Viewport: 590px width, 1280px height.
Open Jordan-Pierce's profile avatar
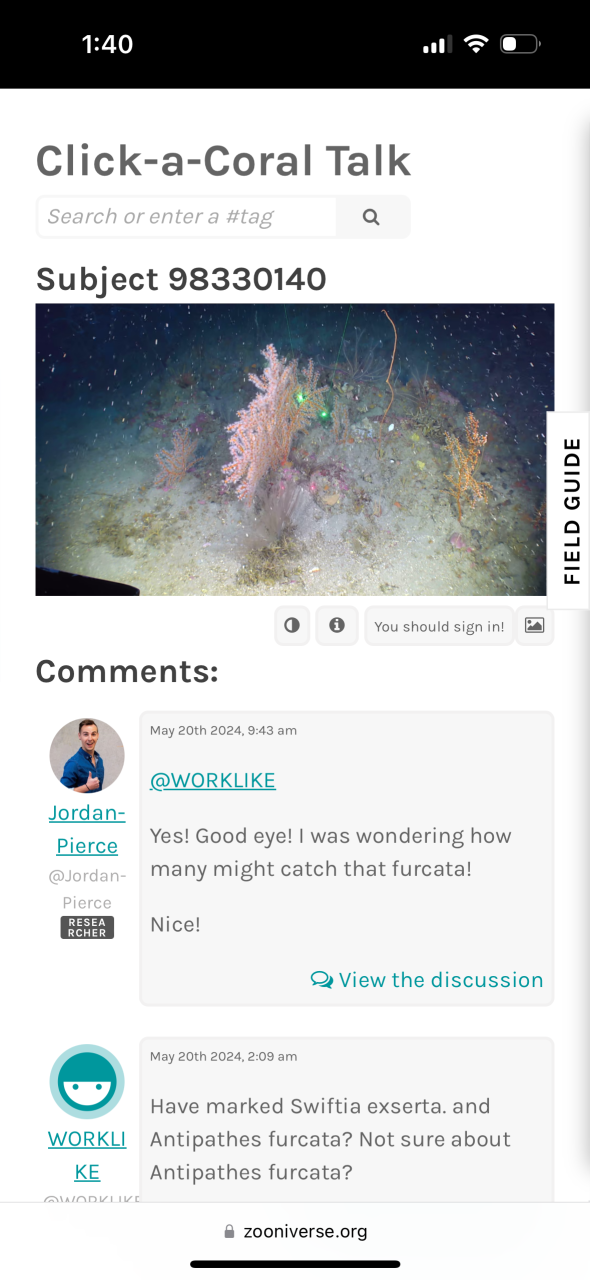(x=87, y=755)
